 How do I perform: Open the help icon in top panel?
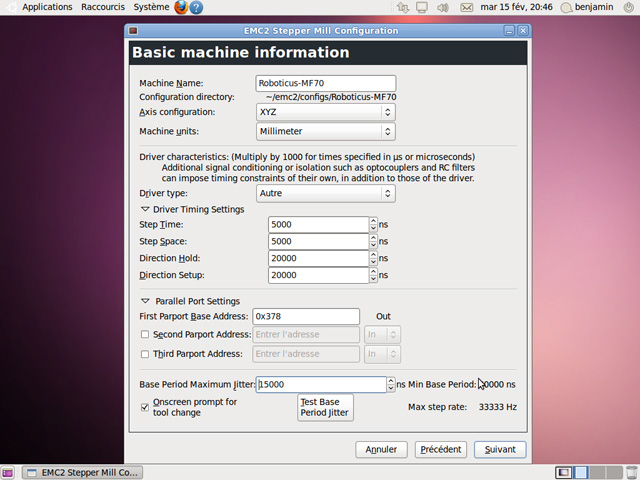(196, 7)
